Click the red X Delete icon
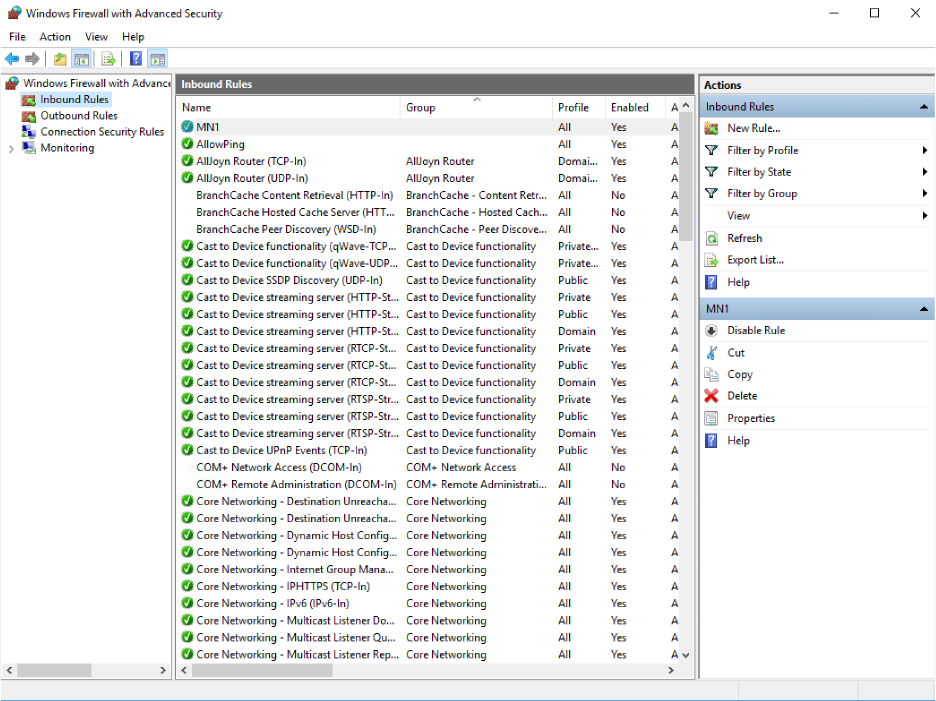This screenshot has width=936, height=701. [712, 396]
